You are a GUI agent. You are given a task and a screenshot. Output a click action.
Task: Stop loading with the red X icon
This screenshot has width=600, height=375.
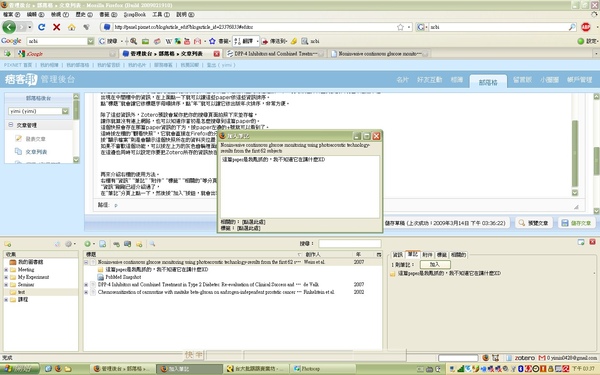click(57, 27)
